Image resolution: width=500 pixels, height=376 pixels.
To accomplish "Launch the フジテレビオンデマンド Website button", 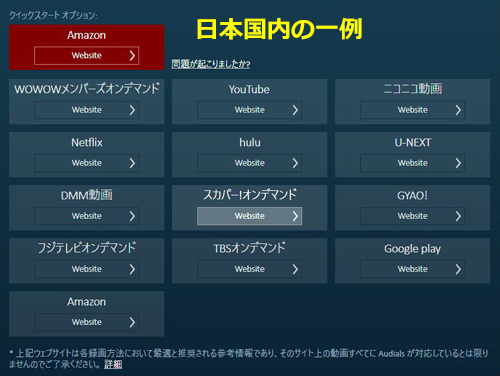I will tap(86, 269).
